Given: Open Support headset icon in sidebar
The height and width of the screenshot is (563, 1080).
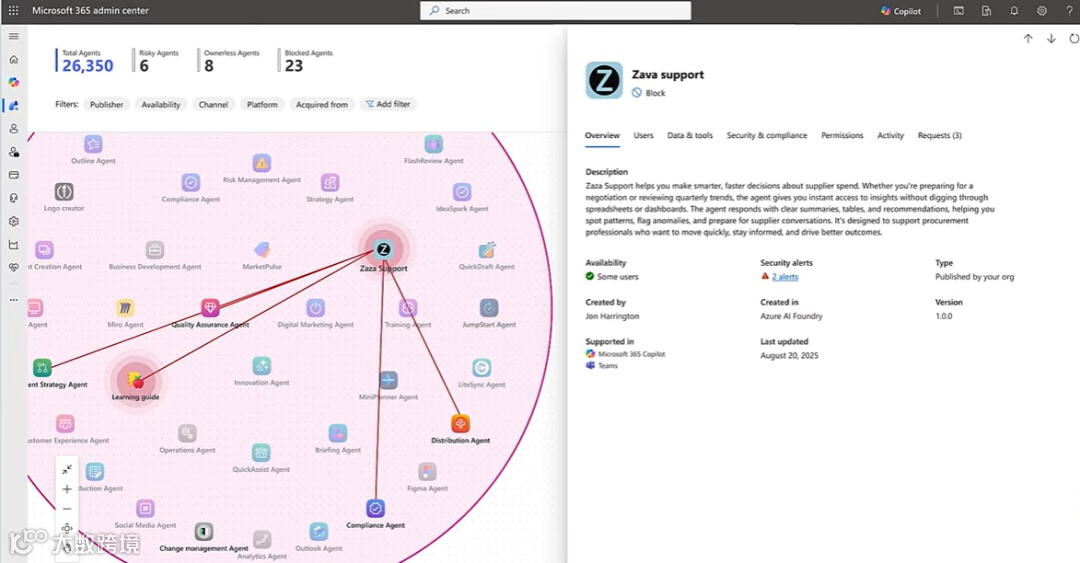Looking at the screenshot, I should (x=14, y=198).
